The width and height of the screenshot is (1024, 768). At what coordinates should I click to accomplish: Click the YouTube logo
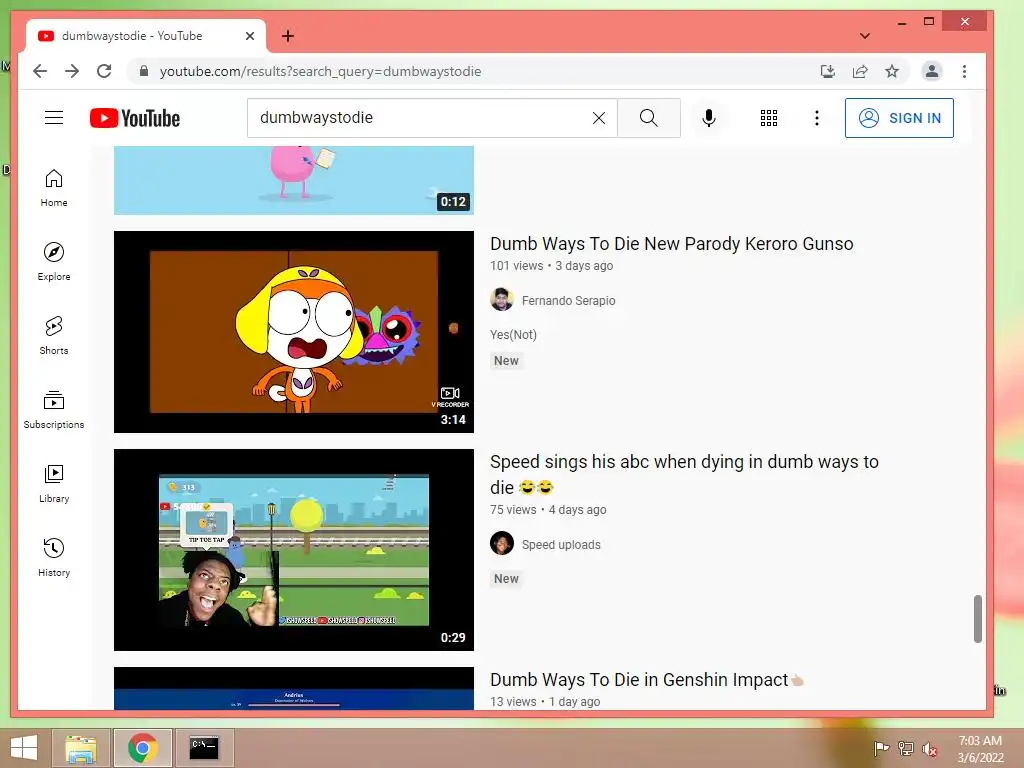tap(135, 118)
